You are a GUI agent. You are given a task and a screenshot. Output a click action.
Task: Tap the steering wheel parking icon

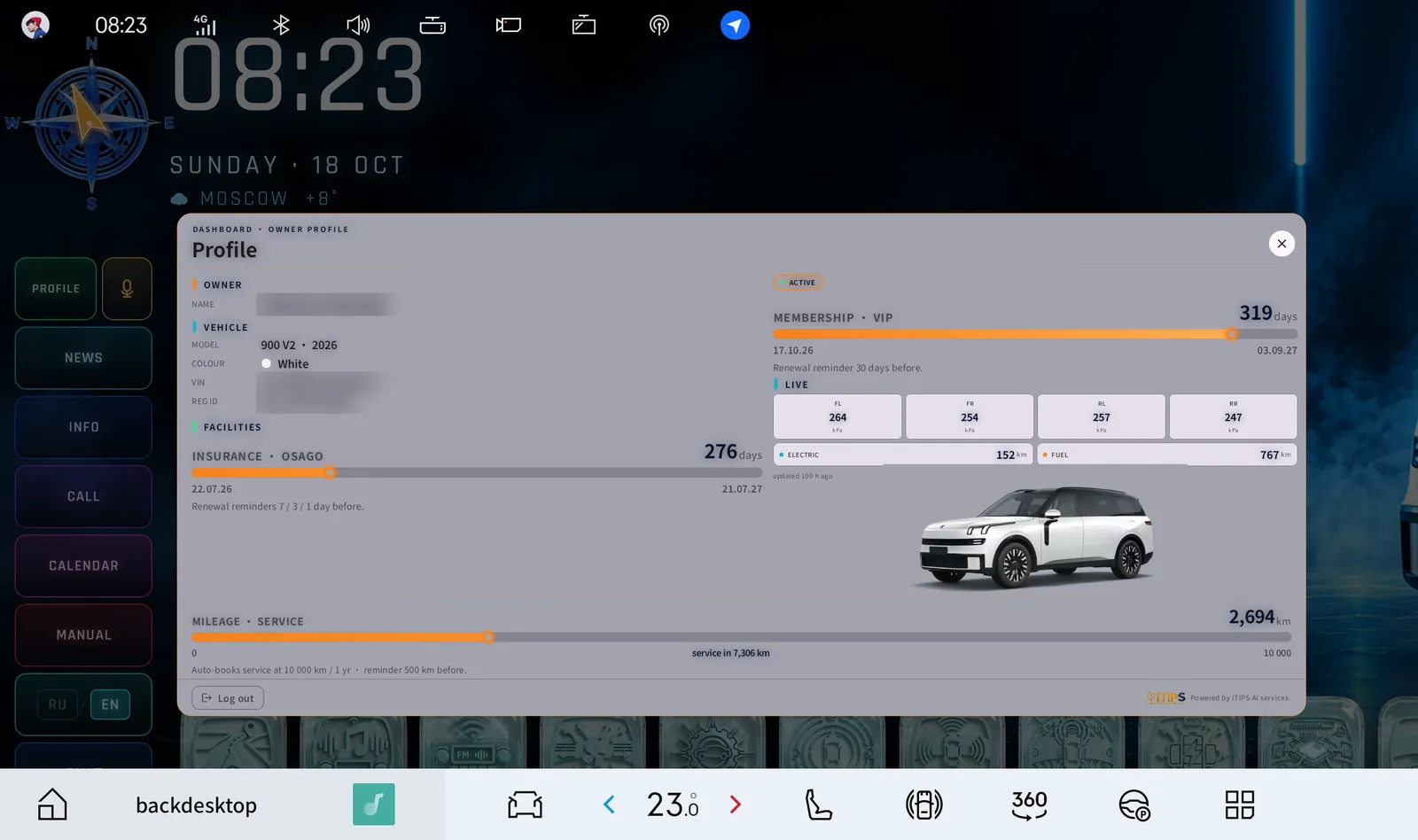coord(1134,805)
